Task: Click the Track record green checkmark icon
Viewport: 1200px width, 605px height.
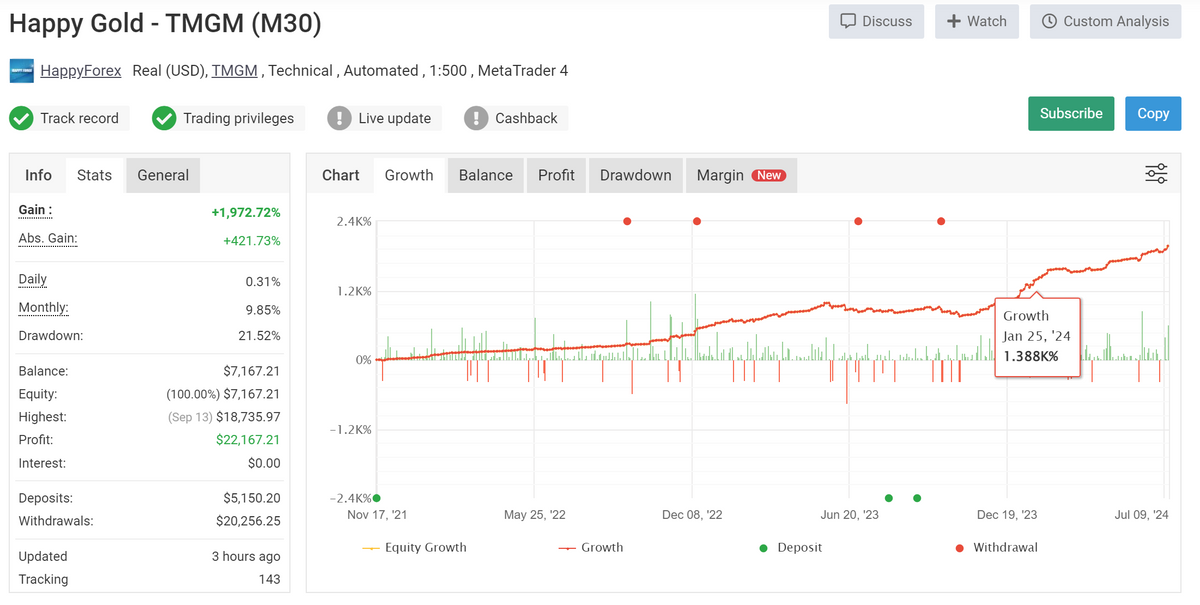Action: [21, 118]
